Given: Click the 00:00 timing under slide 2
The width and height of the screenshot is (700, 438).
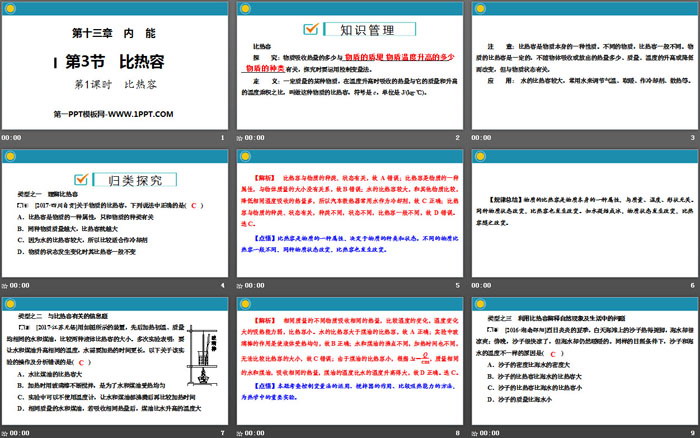Looking at the screenshot, I should (x=254, y=138).
